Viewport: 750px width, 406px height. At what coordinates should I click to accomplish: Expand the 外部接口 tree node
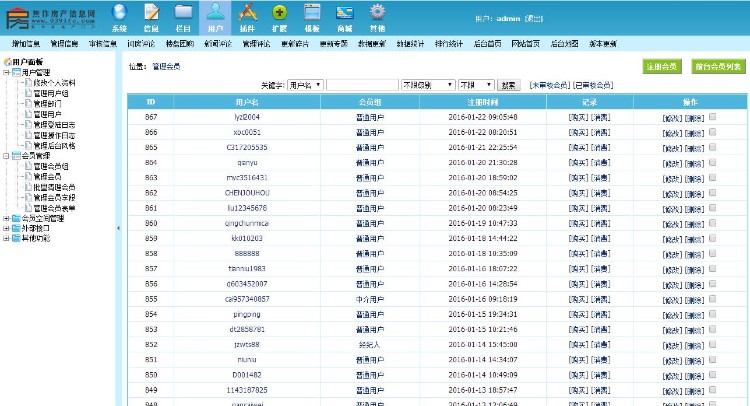click(6, 228)
